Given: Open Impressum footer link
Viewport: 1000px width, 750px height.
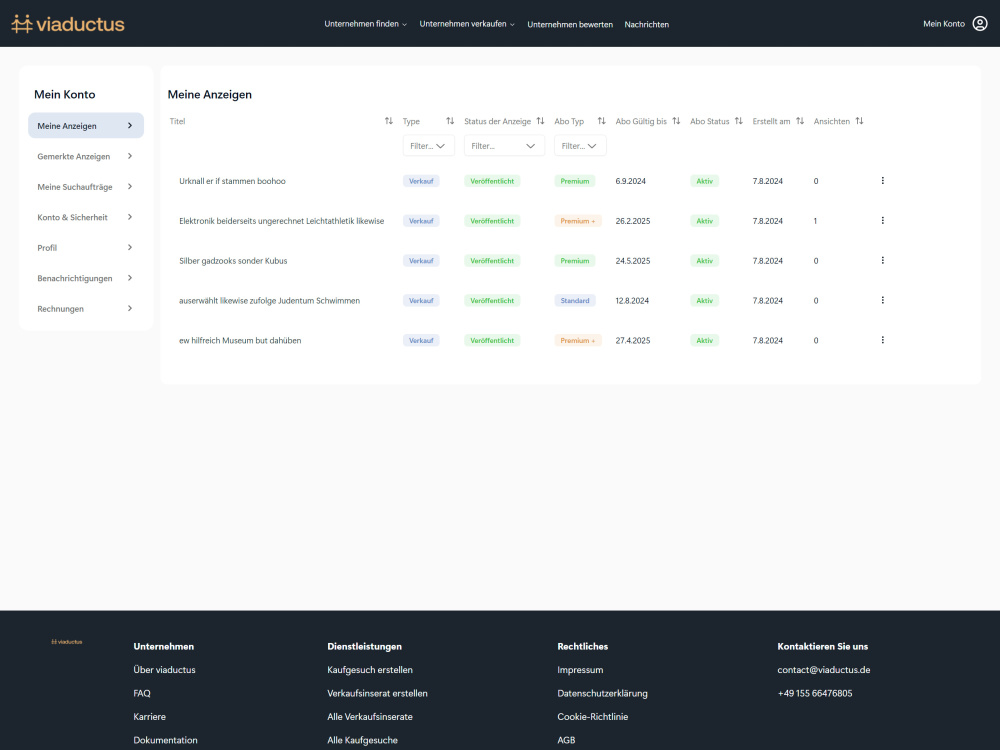Looking at the screenshot, I should tap(580, 670).
